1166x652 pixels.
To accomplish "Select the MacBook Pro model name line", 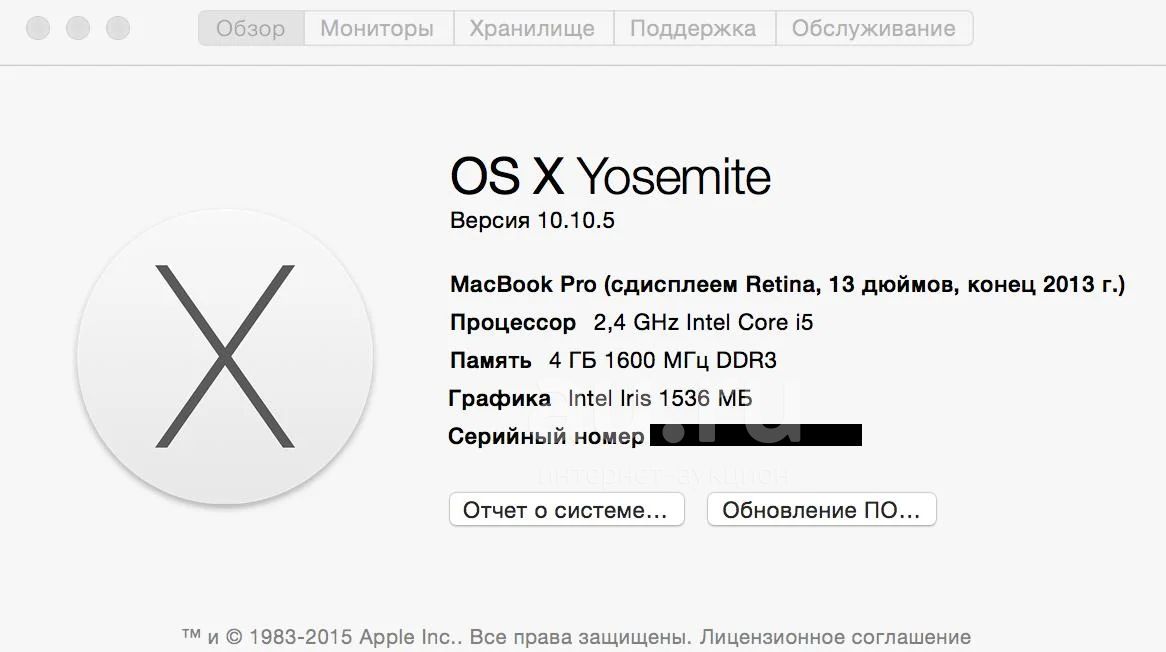I will 787,284.
